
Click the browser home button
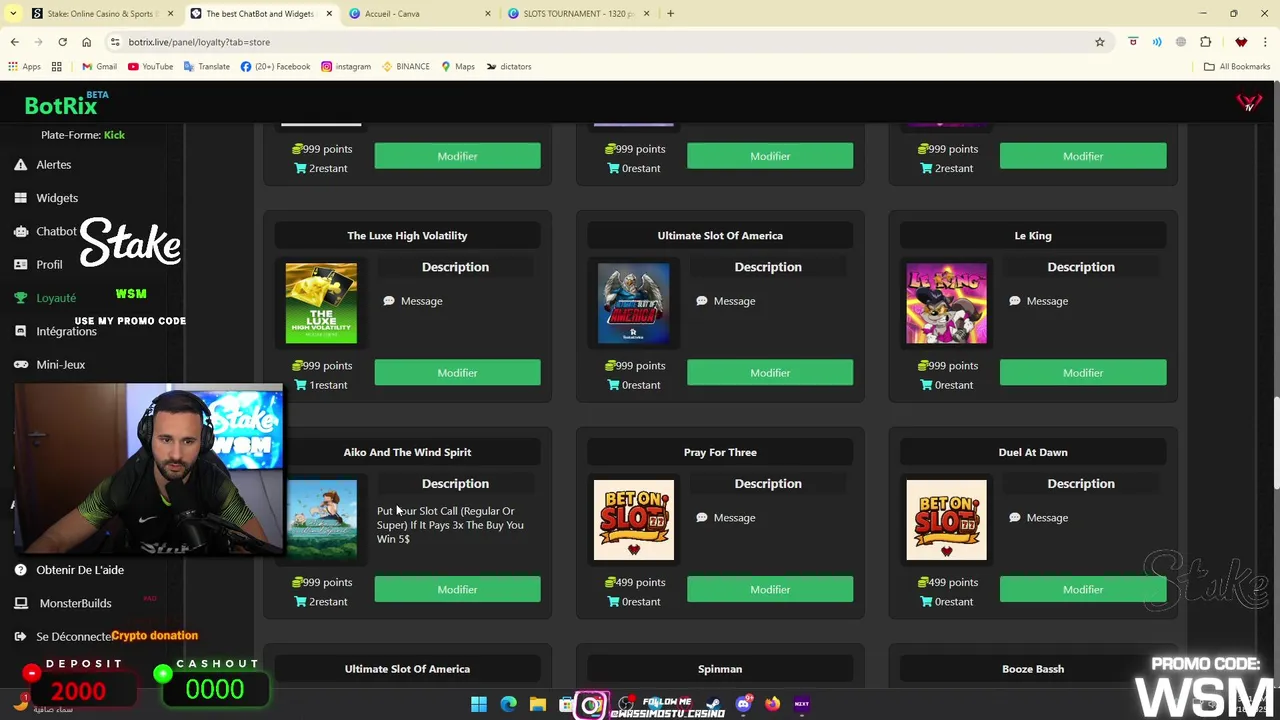tap(86, 42)
